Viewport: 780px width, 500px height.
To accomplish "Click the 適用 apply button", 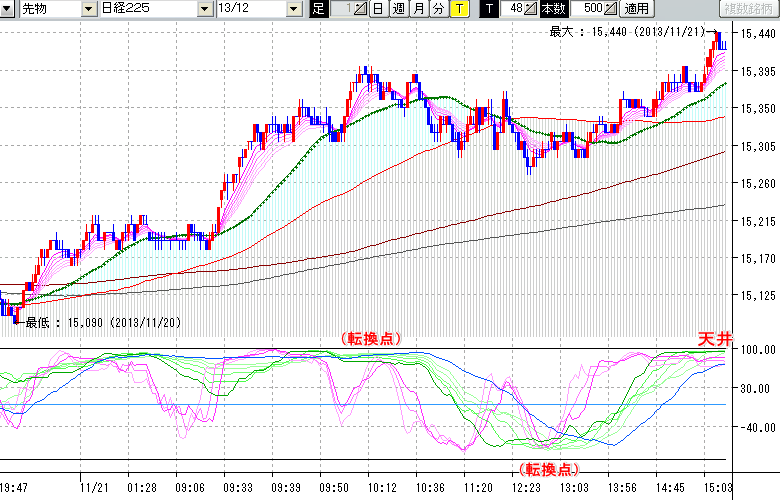I will pyautogui.click(x=636, y=9).
